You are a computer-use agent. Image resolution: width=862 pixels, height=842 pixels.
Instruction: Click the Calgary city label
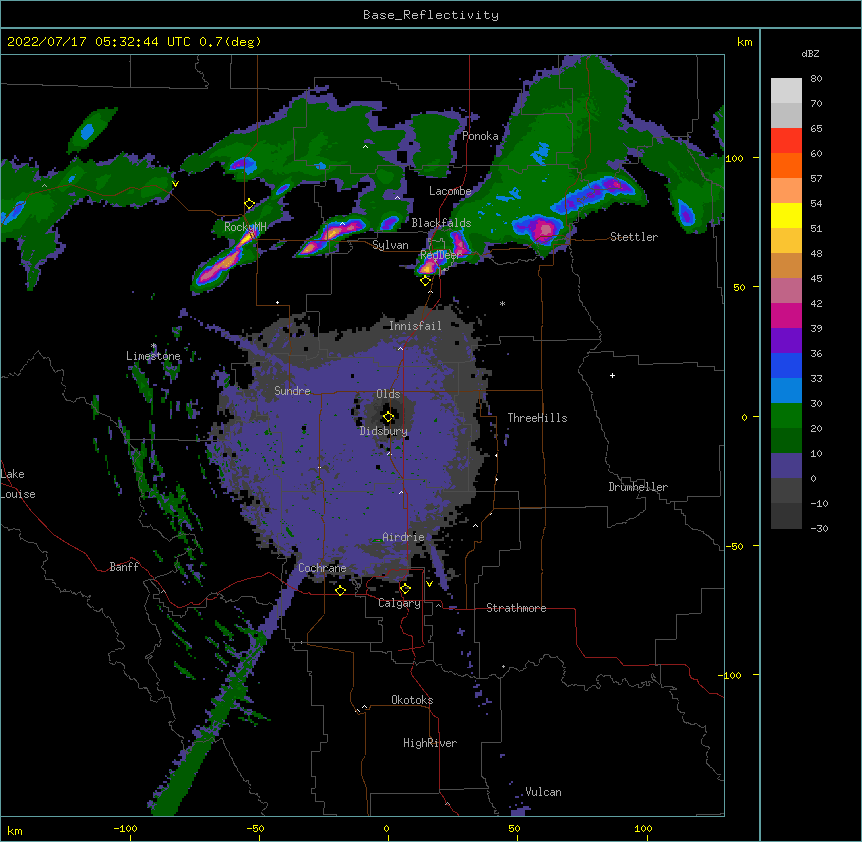coord(399,603)
